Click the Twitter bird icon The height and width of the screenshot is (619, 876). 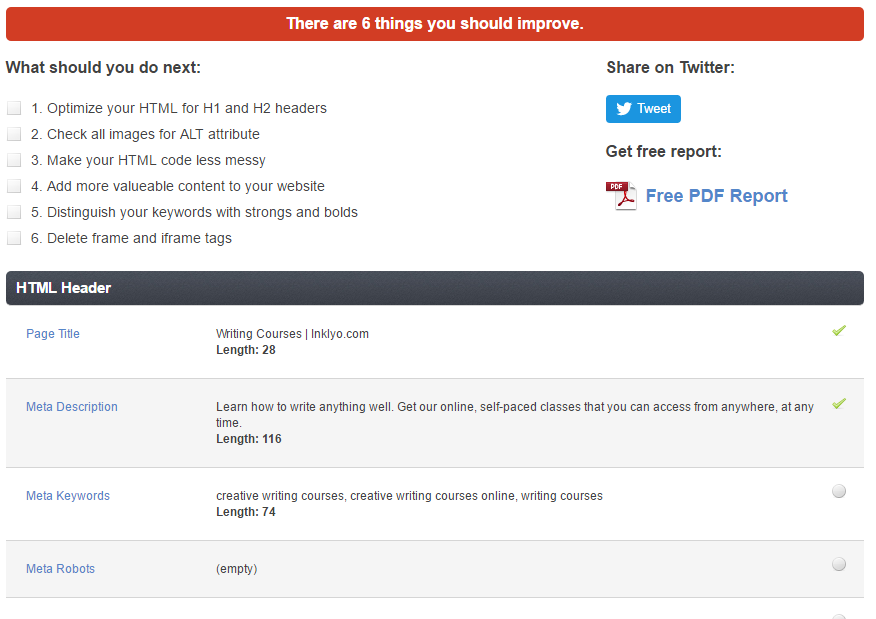click(x=624, y=108)
